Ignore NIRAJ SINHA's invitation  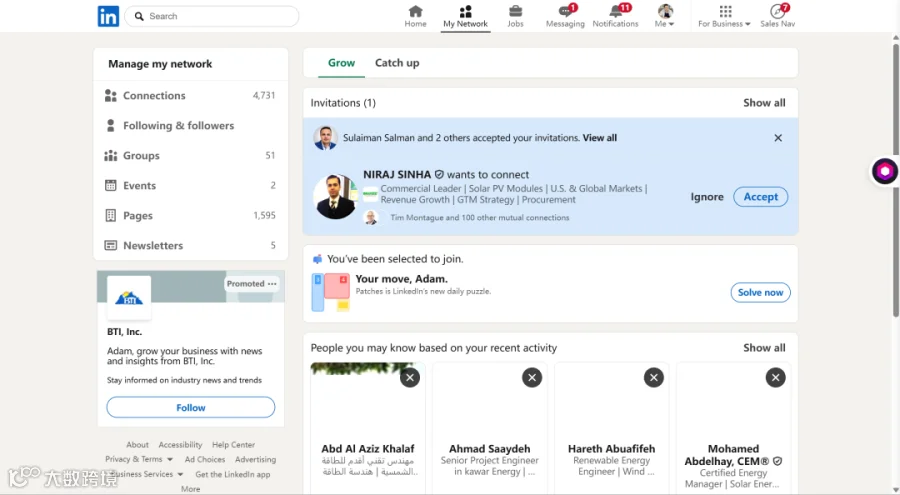click(707, 197)
